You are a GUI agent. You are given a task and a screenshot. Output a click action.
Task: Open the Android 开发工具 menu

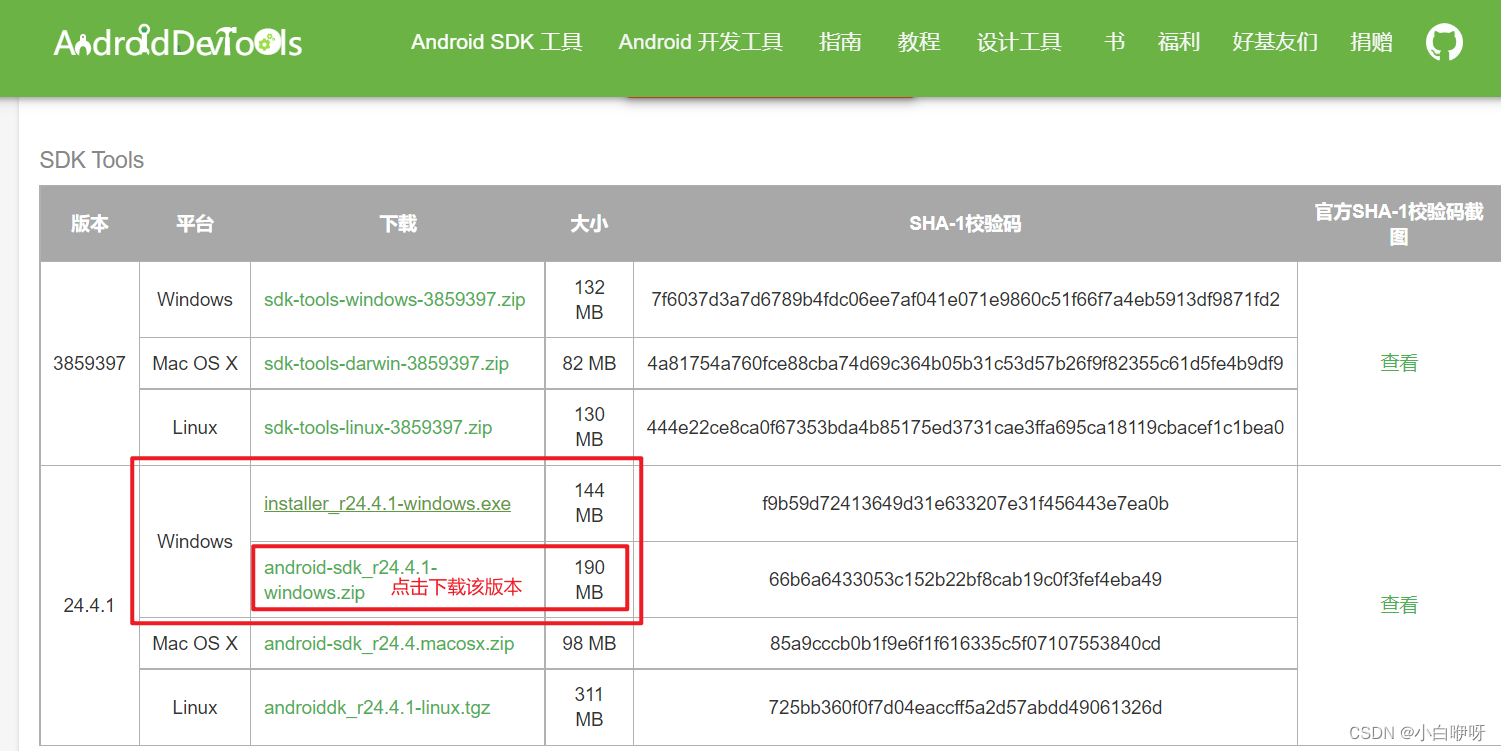pyautogui.click(x=701, y=42)
